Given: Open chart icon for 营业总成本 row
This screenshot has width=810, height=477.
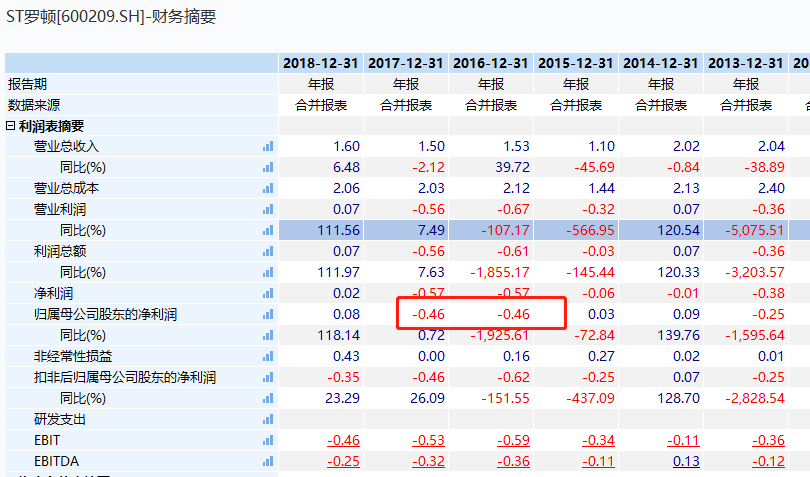Looking at the screenshot, I should 268,188.
